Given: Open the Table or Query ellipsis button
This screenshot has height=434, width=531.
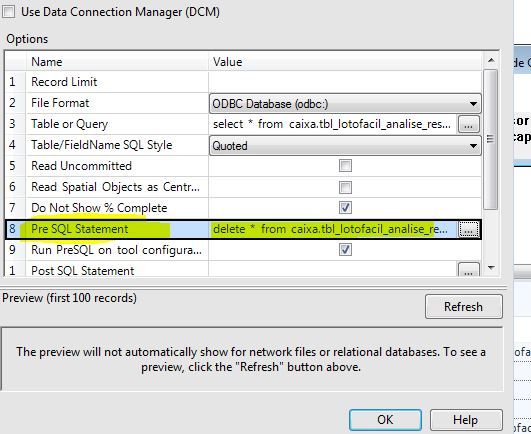Looking at the screenshot, I should click(468, 124).
